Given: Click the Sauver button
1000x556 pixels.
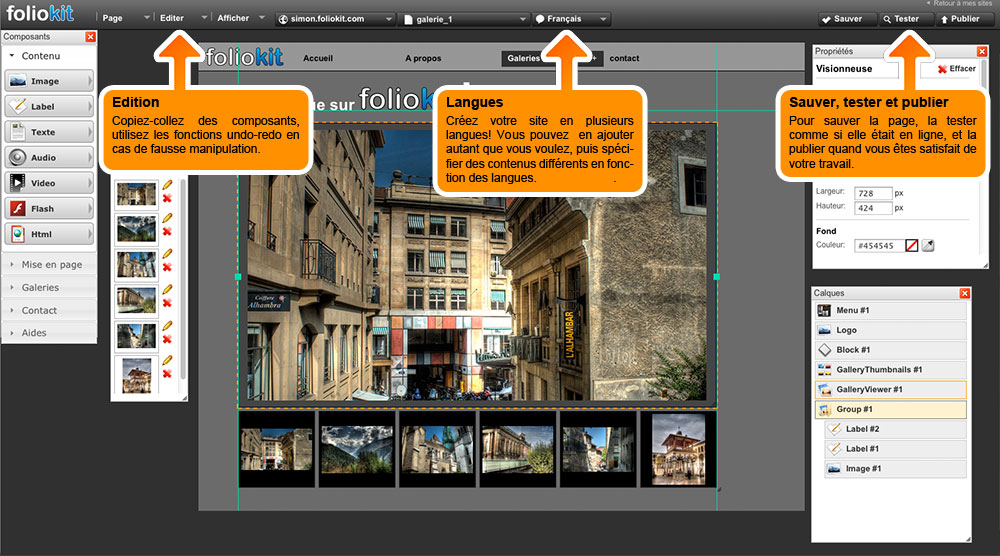Looking at the screenshot, I should point(841,19).
